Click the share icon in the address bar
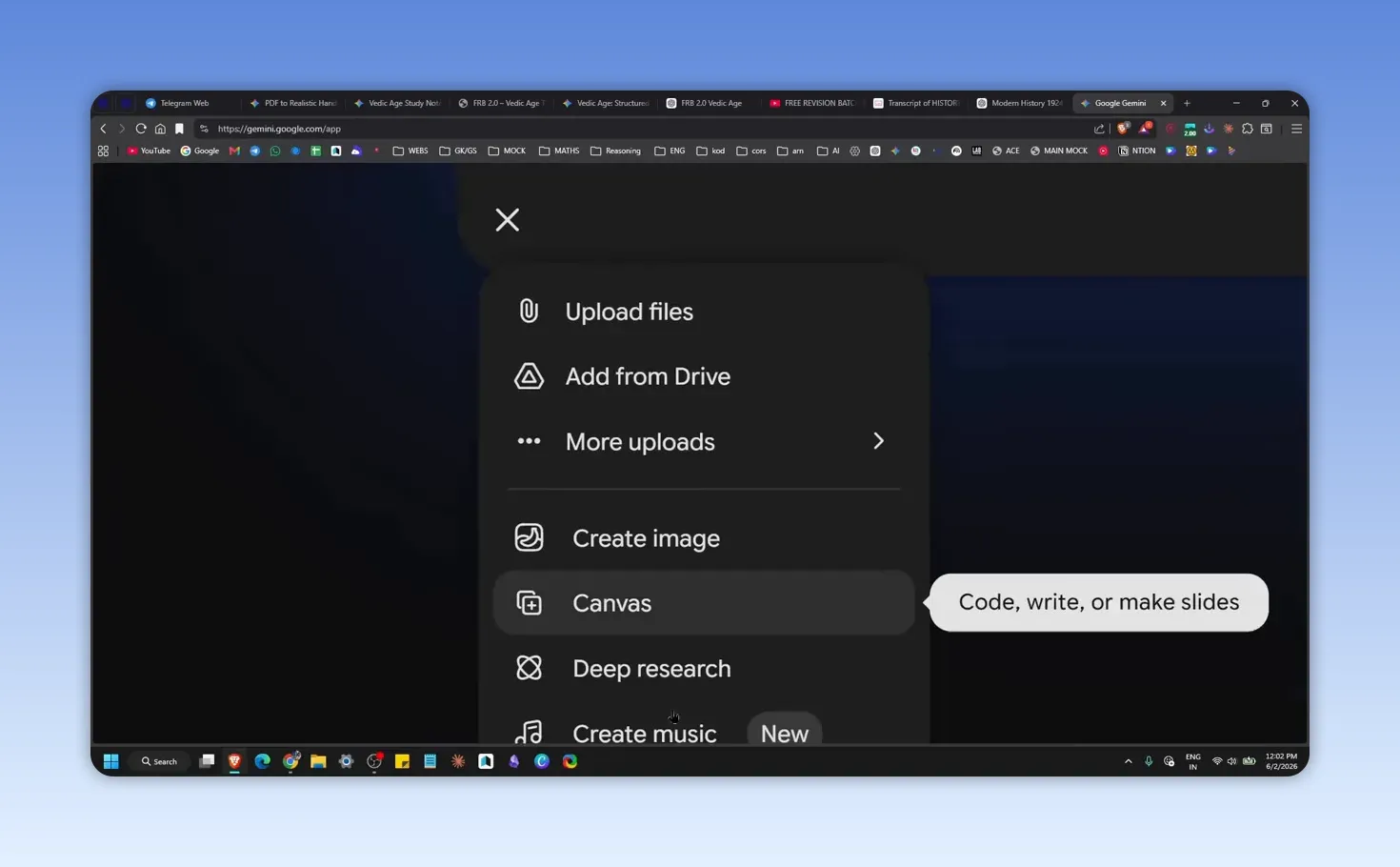1400x867 pixels. (x=1099, y=129)
